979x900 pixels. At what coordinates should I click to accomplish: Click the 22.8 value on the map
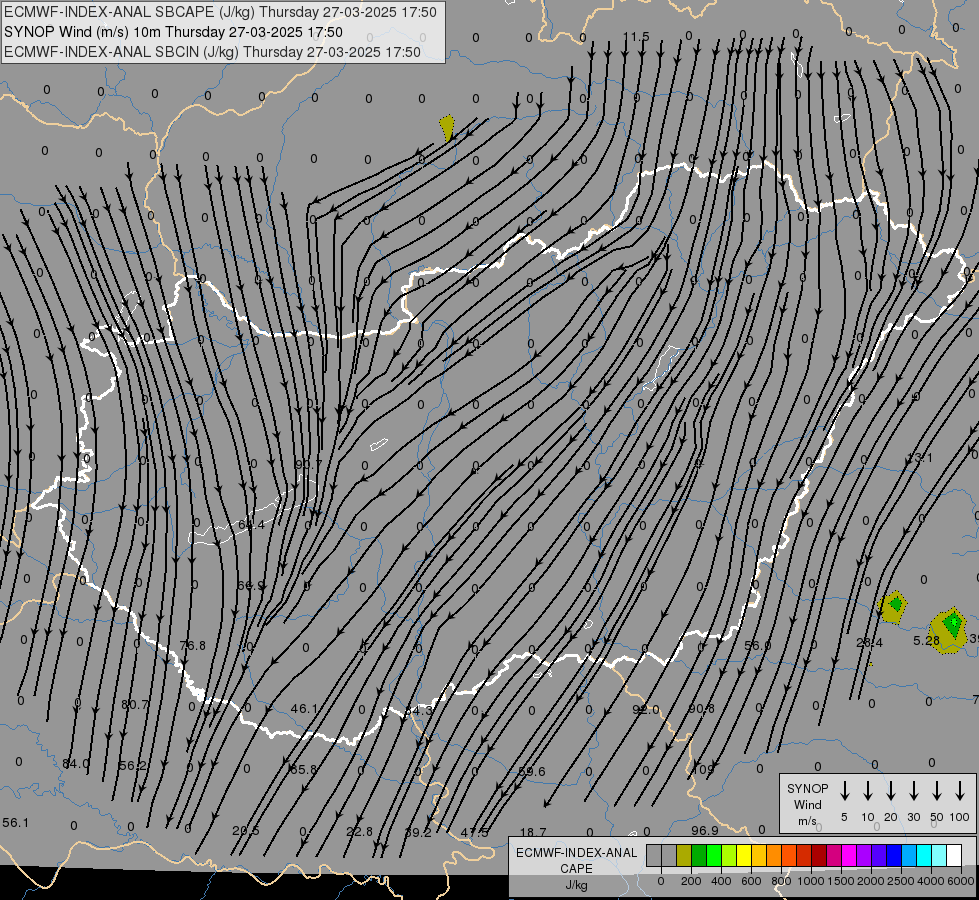360,831
